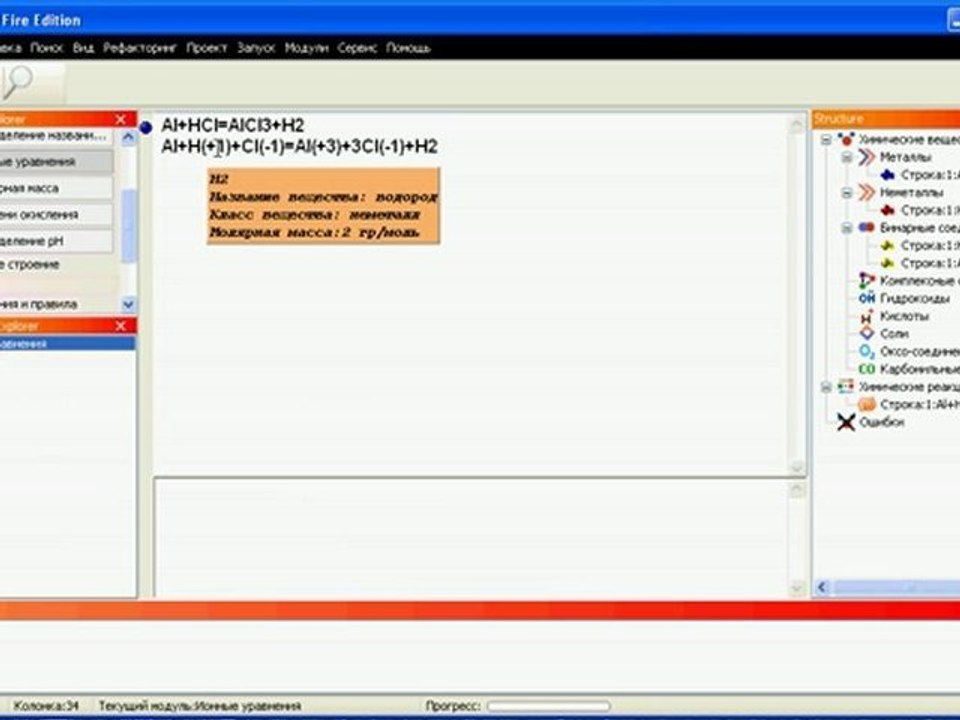Click the Химические реакции icon
The width and height of the screenshot is (960, 720).
click(846, 386)
